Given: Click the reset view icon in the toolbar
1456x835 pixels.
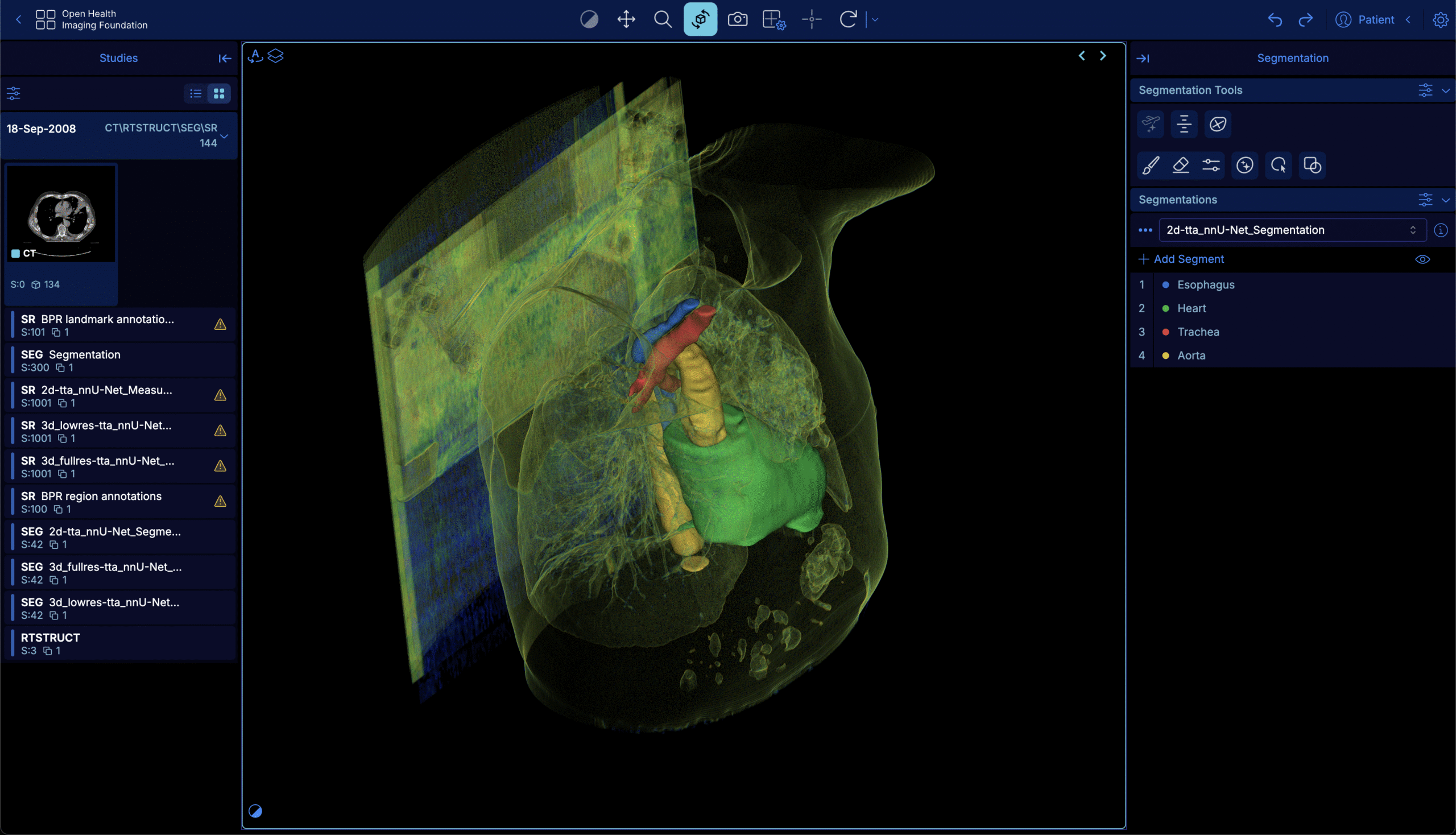Looking at the screenshot, I should click(849, 19).
